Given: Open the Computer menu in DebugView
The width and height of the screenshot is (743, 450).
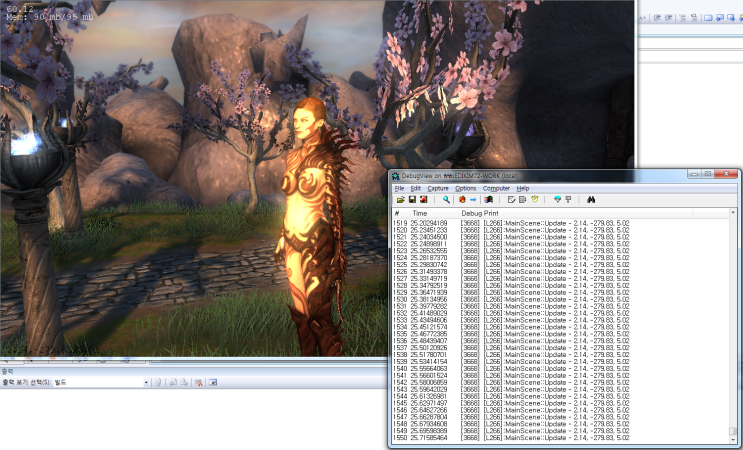Looking at the screenshot, I should point(496,189).
